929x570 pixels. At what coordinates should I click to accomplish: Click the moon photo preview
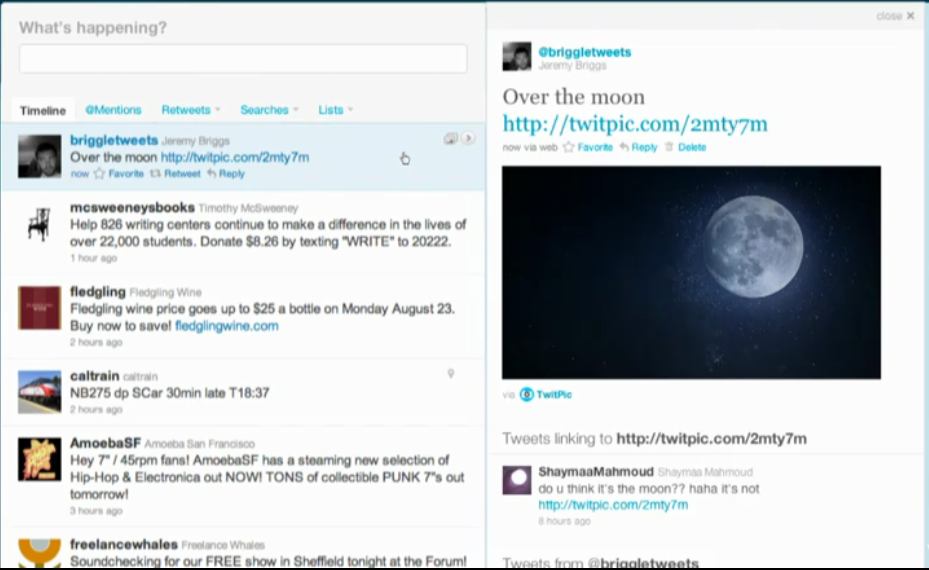(x=691, y=273)
